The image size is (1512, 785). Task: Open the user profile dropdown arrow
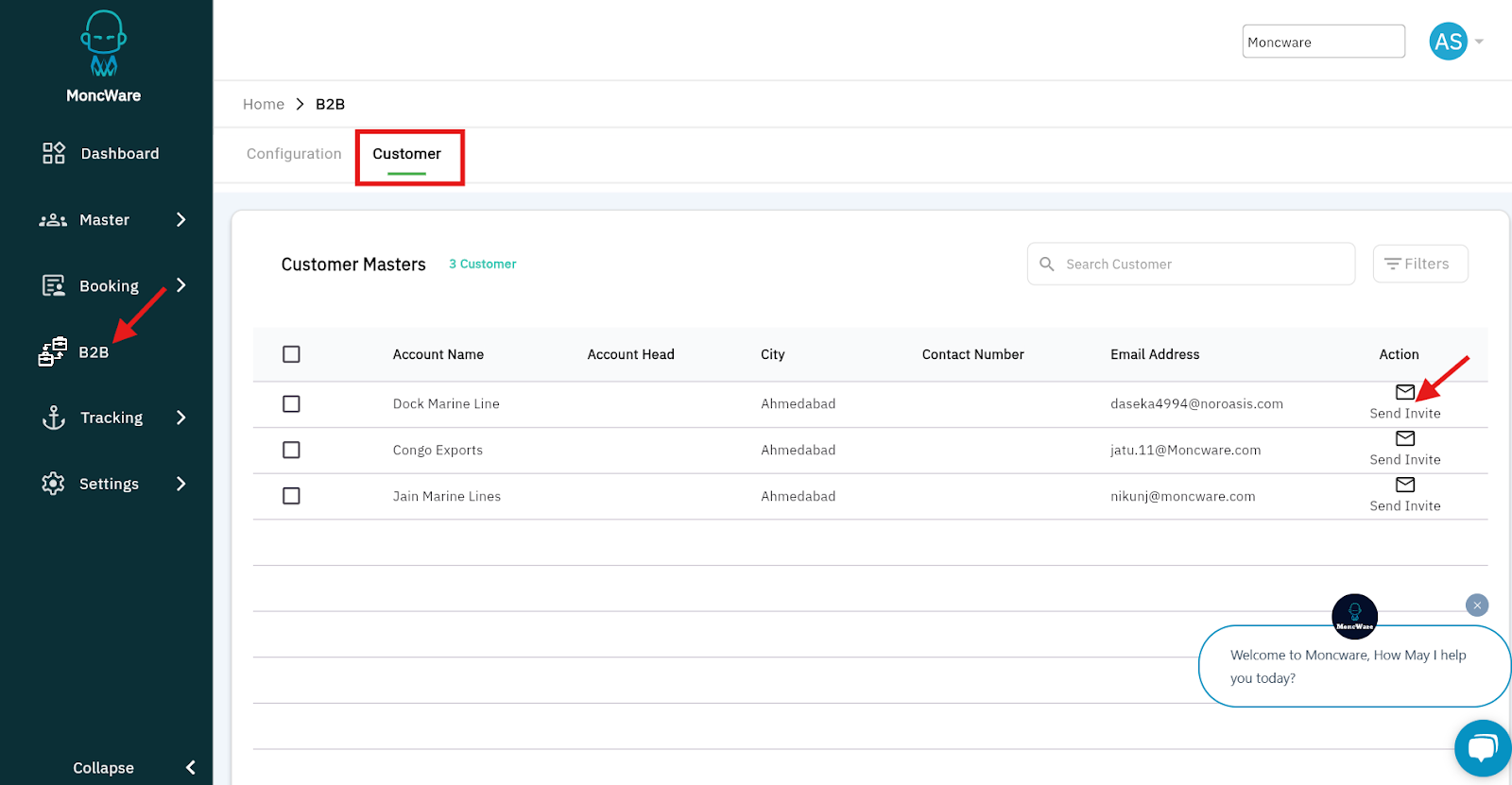[1479, 42]
